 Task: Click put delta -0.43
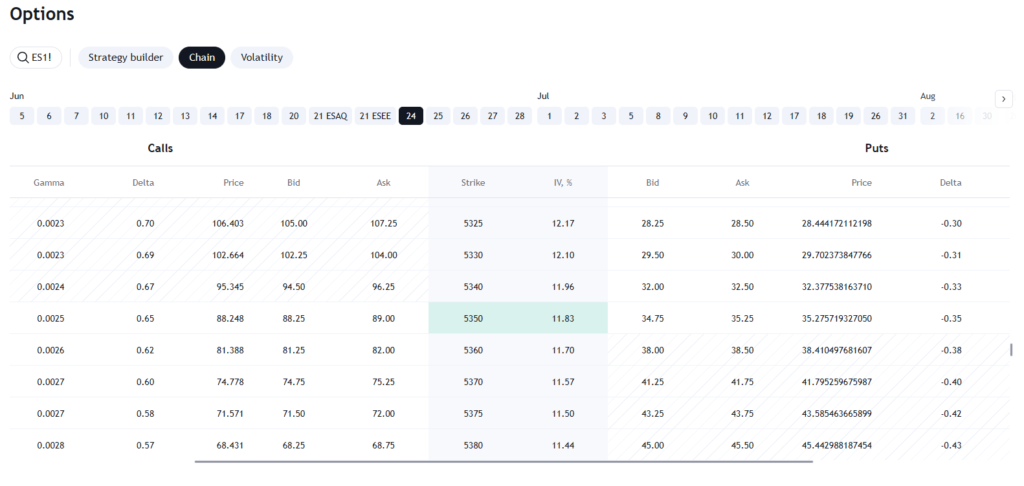[951, 445]
